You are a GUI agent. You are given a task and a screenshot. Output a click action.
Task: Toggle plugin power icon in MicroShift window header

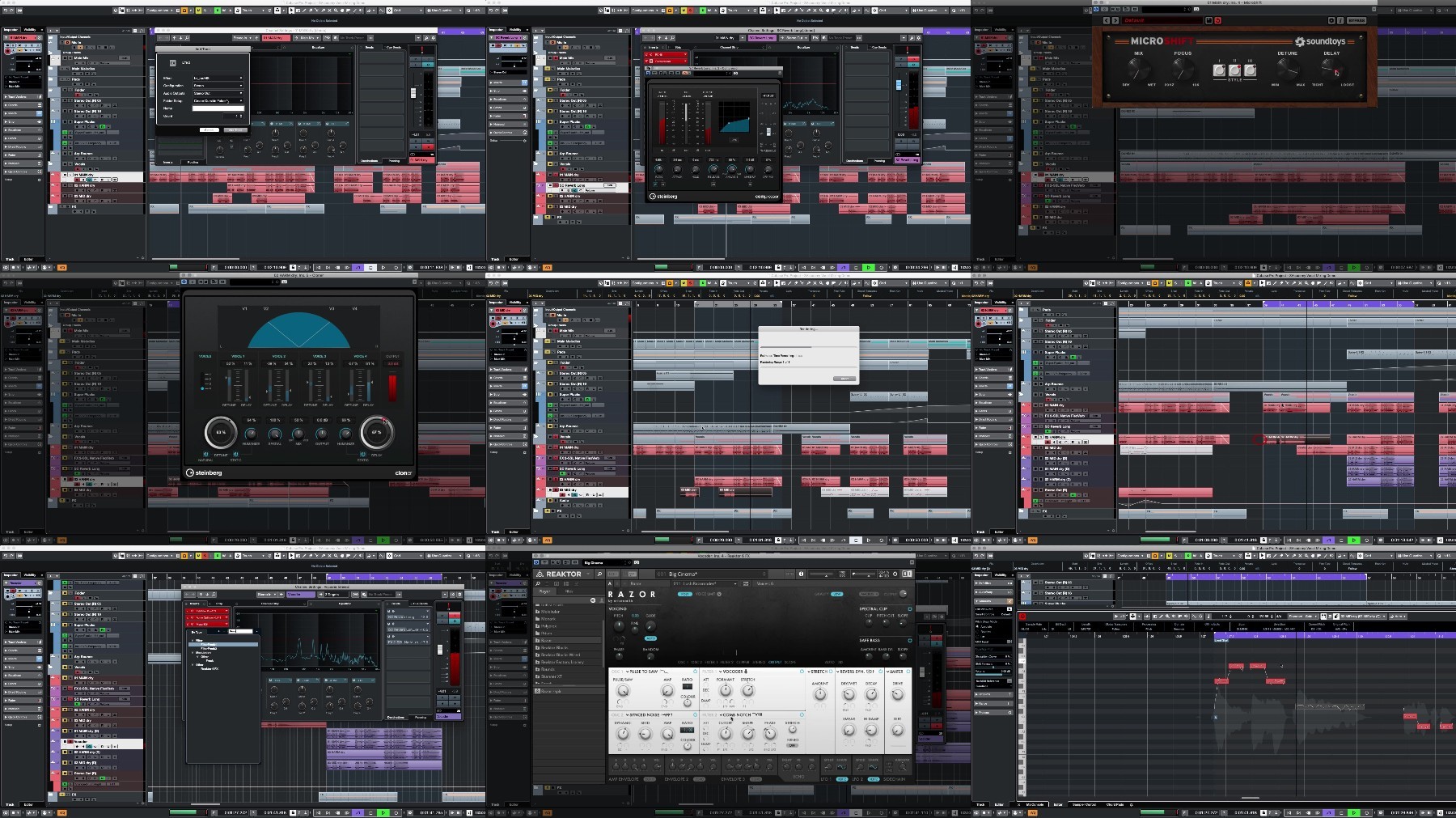point(1096,9)
